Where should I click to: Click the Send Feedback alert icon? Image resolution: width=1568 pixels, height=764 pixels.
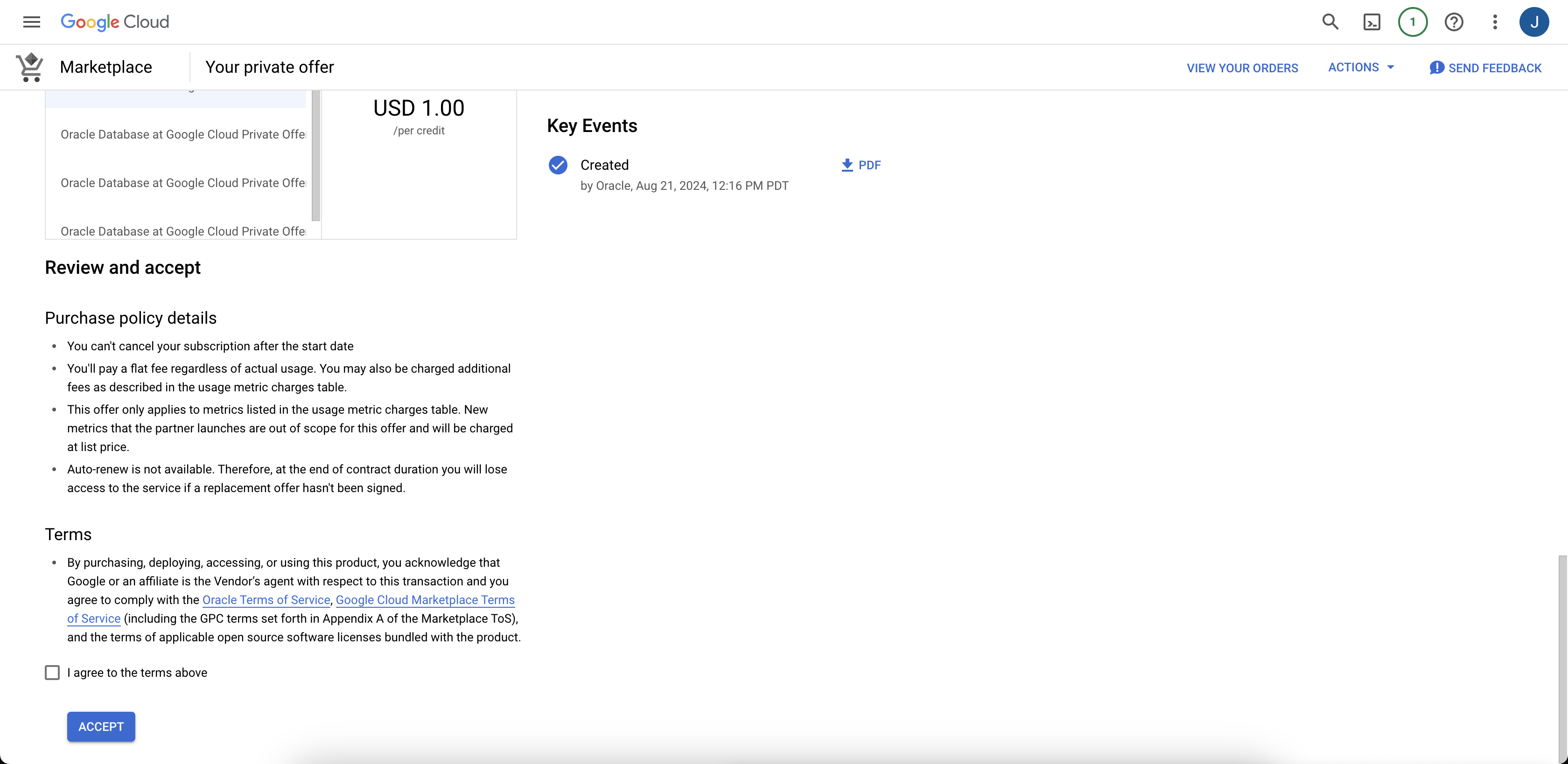(x=1436, y=68)
